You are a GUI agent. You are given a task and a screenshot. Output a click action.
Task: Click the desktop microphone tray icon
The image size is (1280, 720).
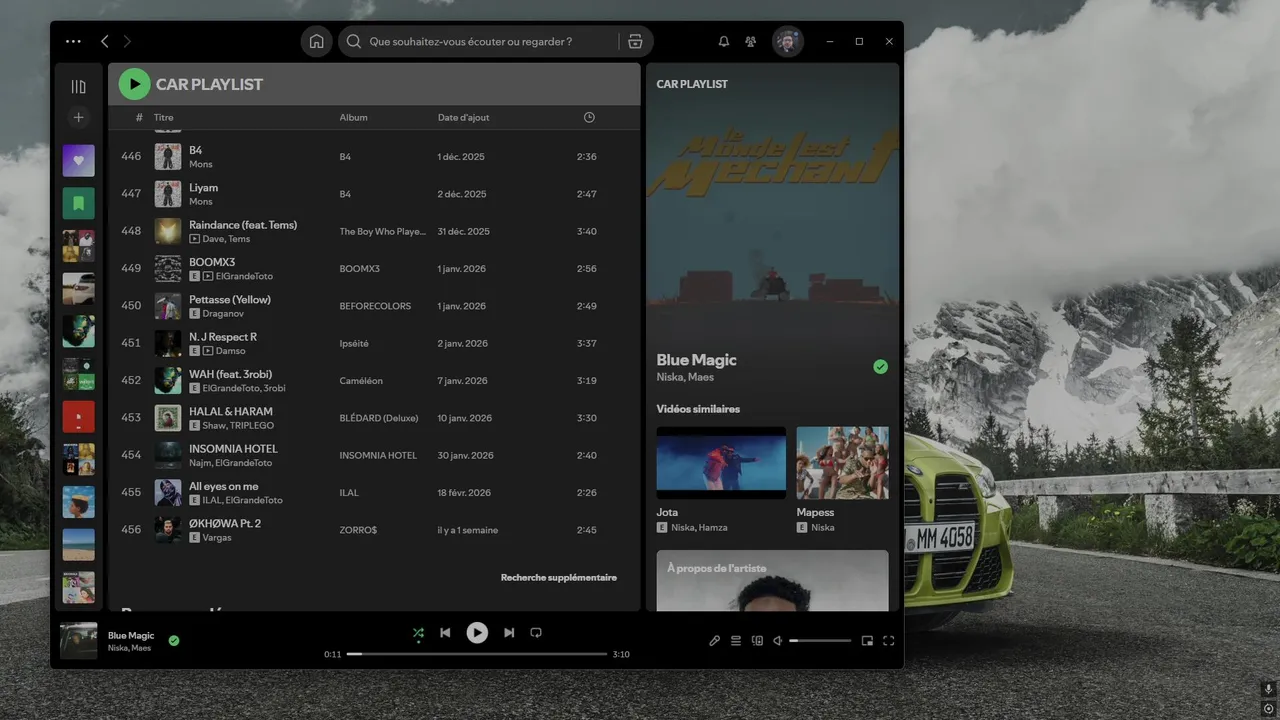click(x=1268, y=690)
